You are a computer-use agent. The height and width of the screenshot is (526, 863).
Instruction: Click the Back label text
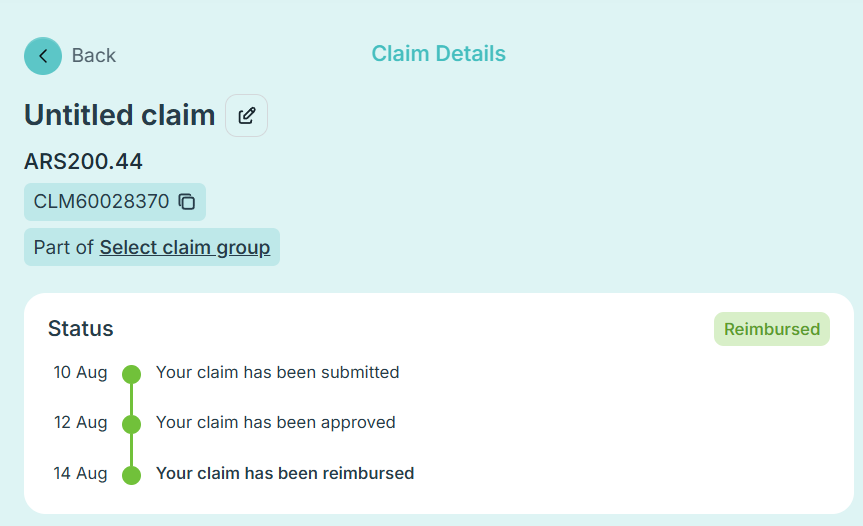tap(94, 56)
